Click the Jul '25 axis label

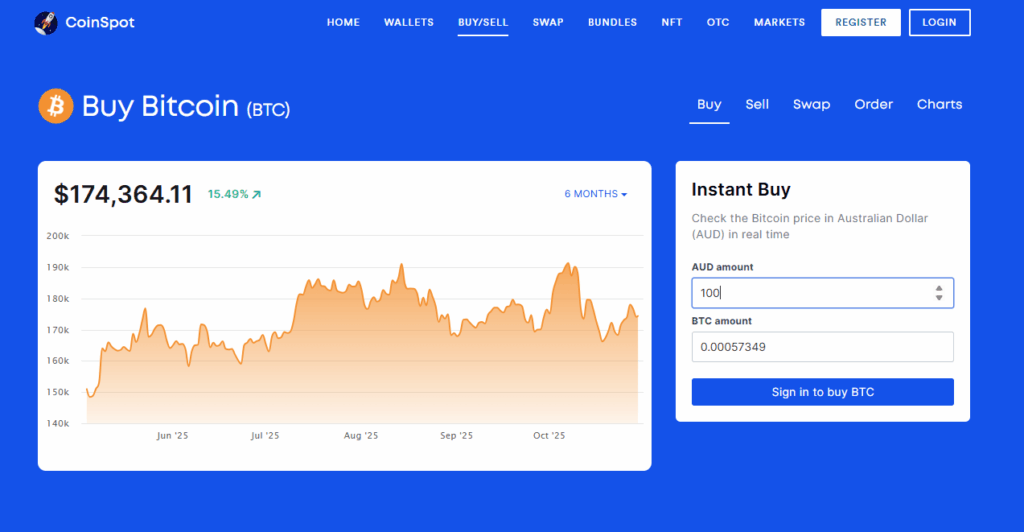264,435
